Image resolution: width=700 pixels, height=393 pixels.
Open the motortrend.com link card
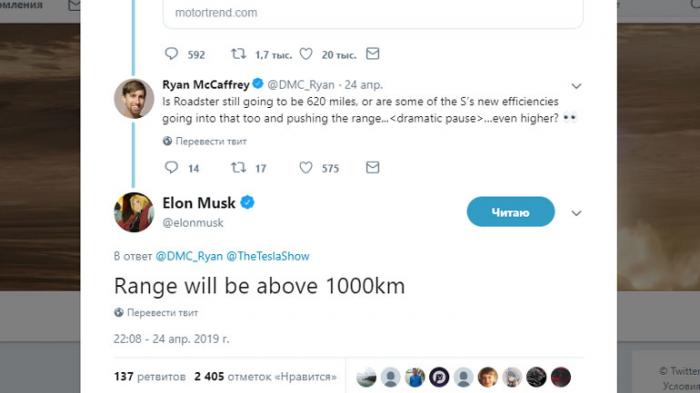(373, 13)
